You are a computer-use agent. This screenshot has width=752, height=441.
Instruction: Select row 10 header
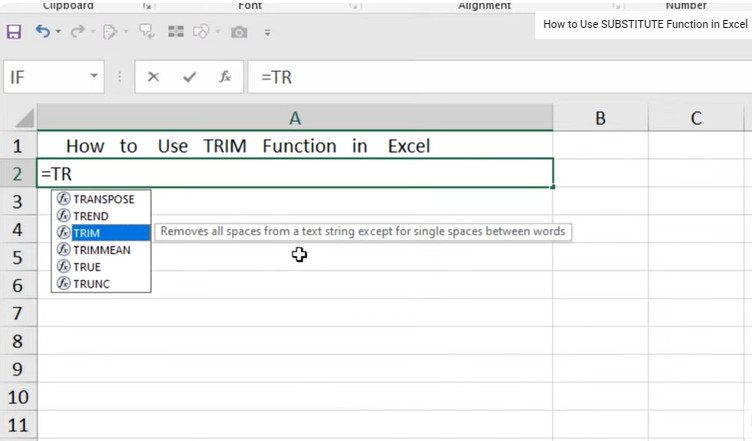18,397
